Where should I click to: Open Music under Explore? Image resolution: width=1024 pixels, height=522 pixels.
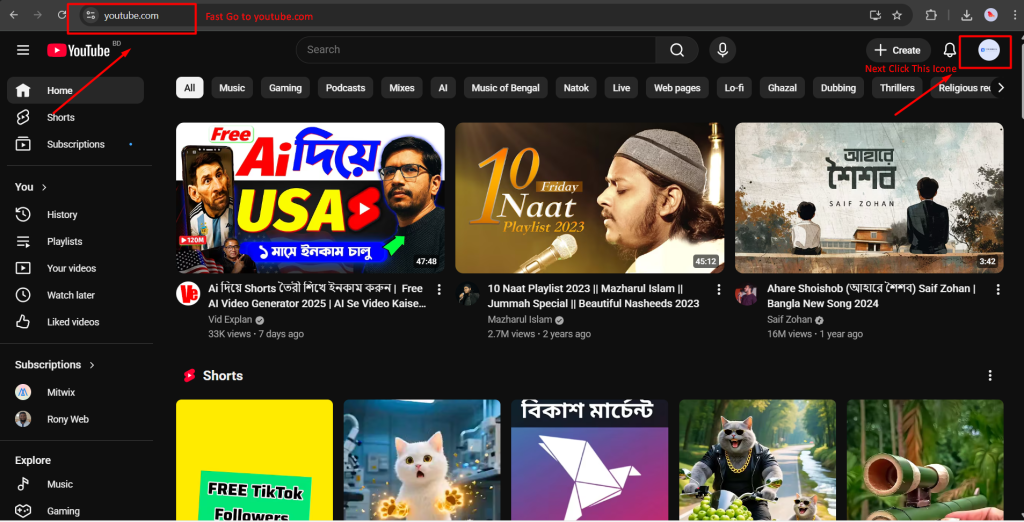(75, 484)
